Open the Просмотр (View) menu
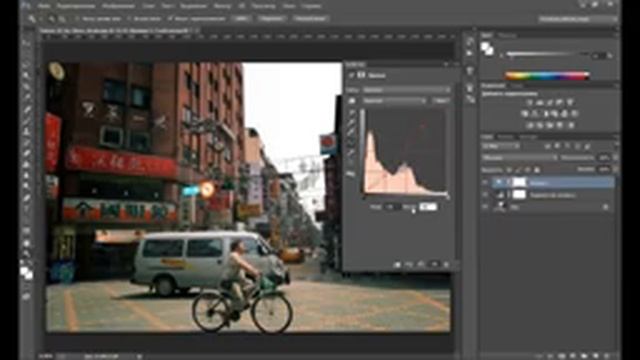Screen dimensions: 640x360 tap(263, 6)
